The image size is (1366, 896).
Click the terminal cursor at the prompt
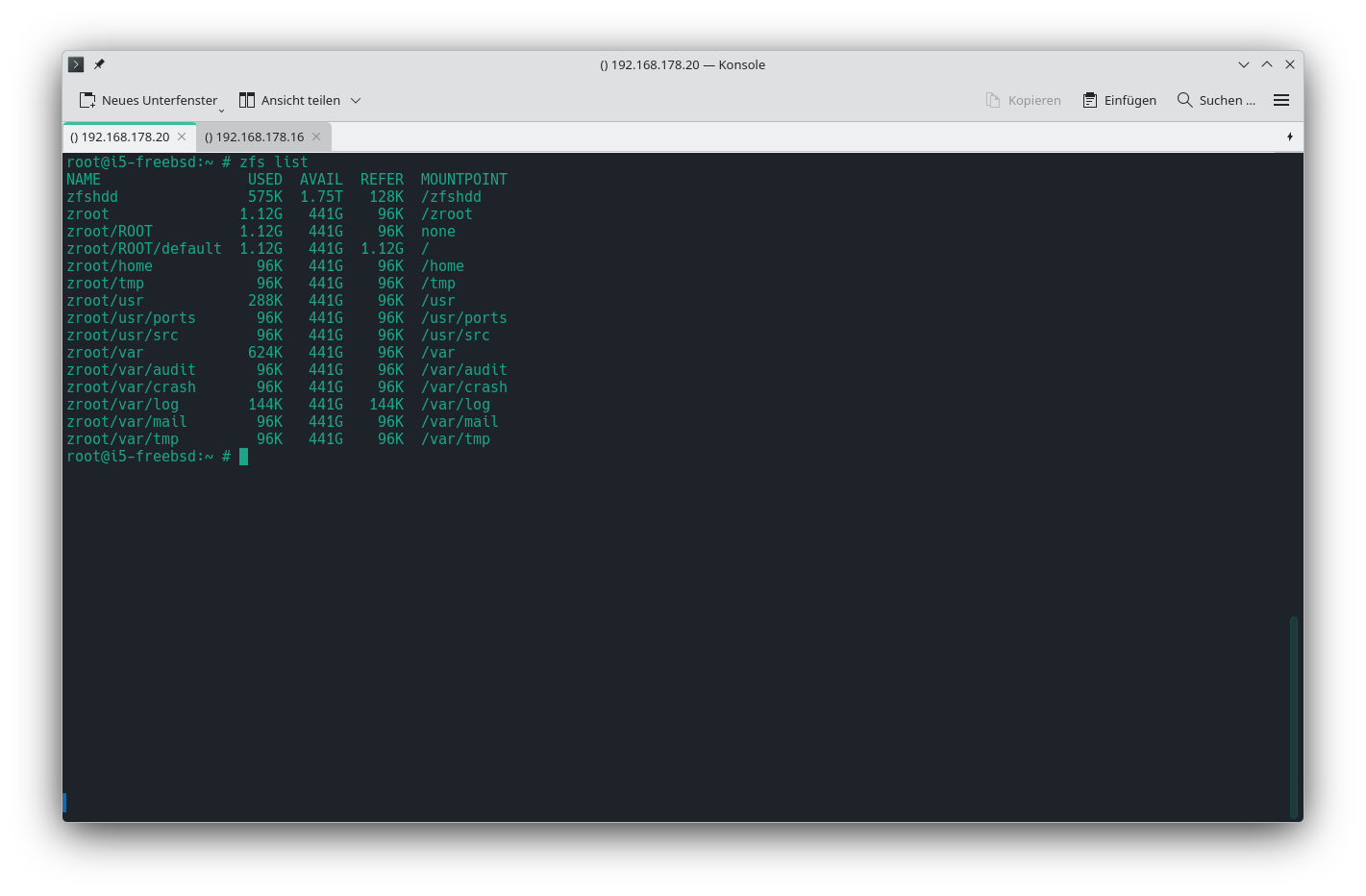click(244, 457)
